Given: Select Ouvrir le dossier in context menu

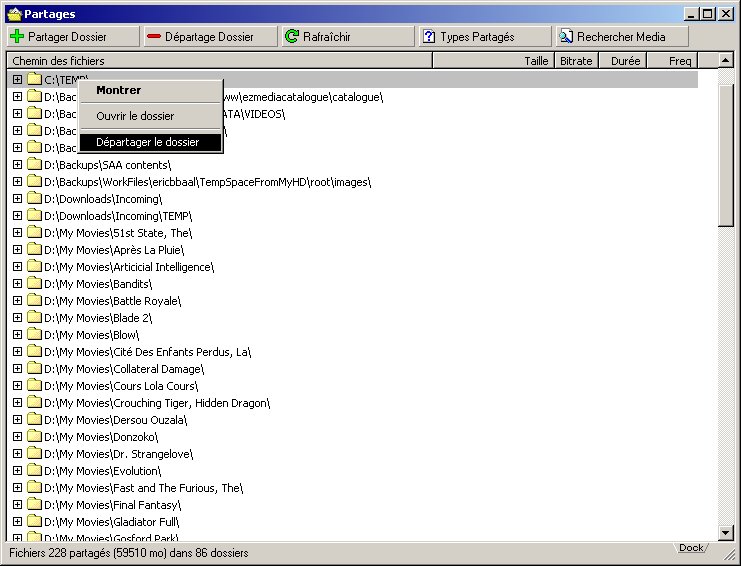Looking at the screenshot, I should [x=135, y=117].
